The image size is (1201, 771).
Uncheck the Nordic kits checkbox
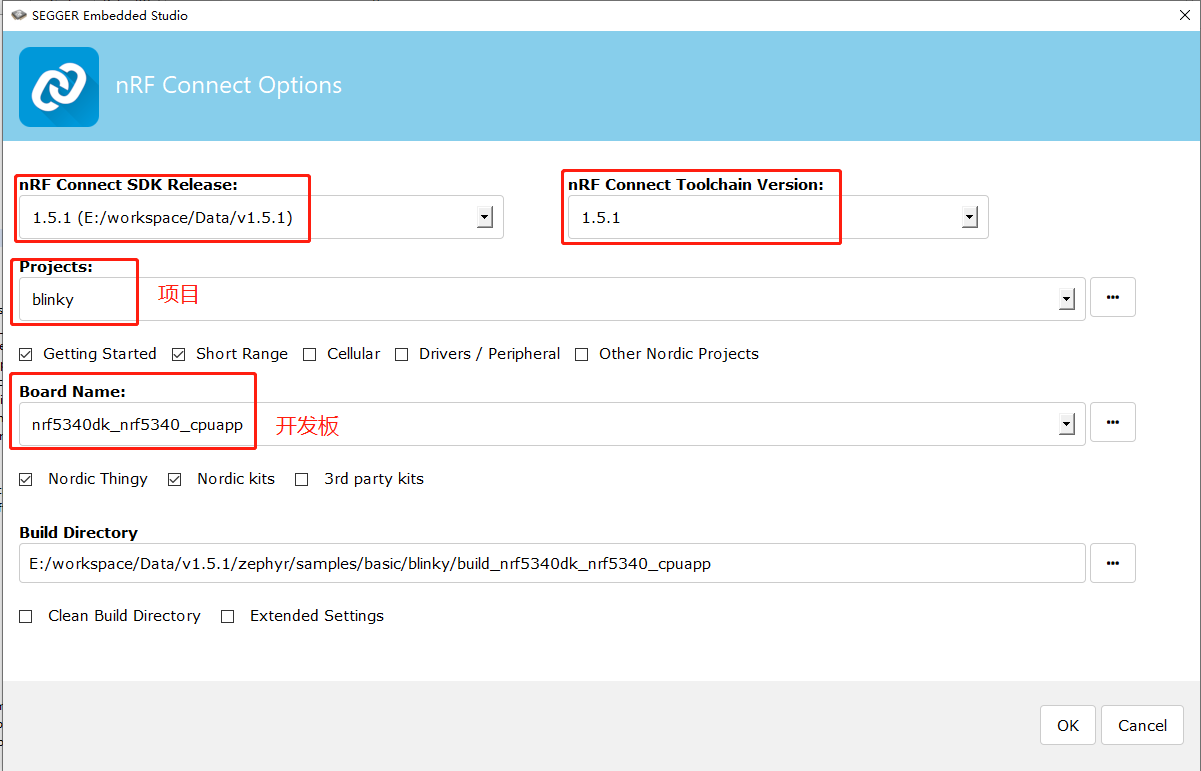(175, 479)
